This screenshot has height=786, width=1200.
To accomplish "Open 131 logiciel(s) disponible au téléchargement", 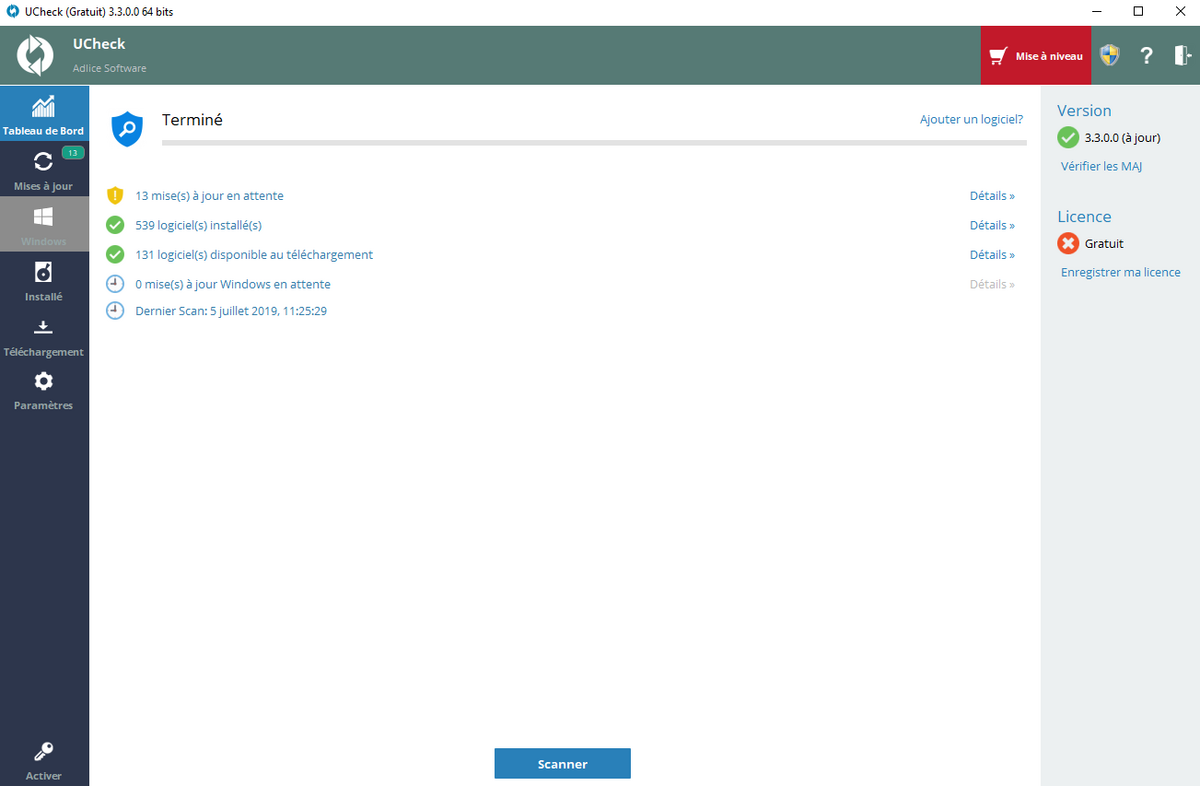I will point(254,255).
